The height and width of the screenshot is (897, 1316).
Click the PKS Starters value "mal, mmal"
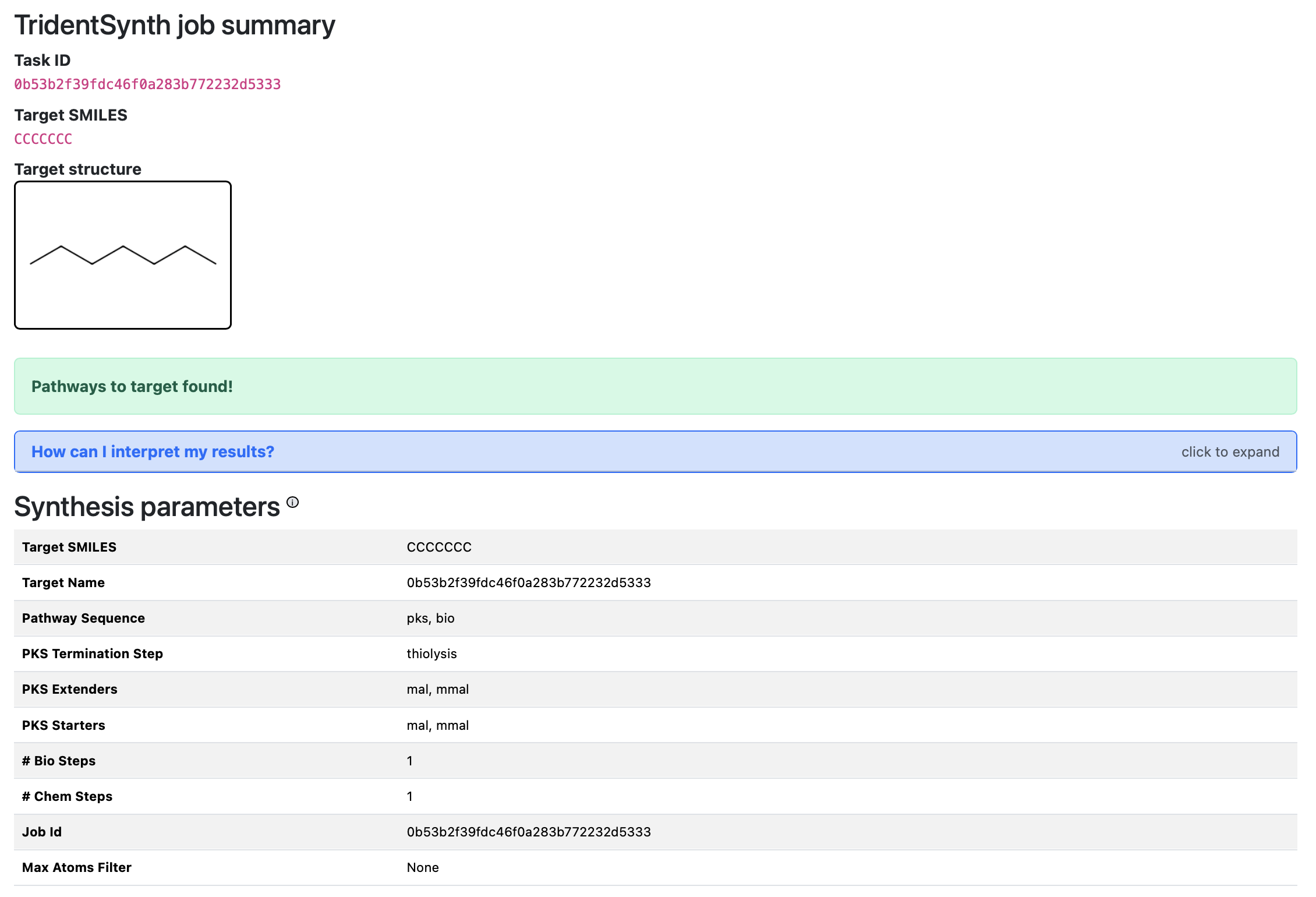[438, 725]
